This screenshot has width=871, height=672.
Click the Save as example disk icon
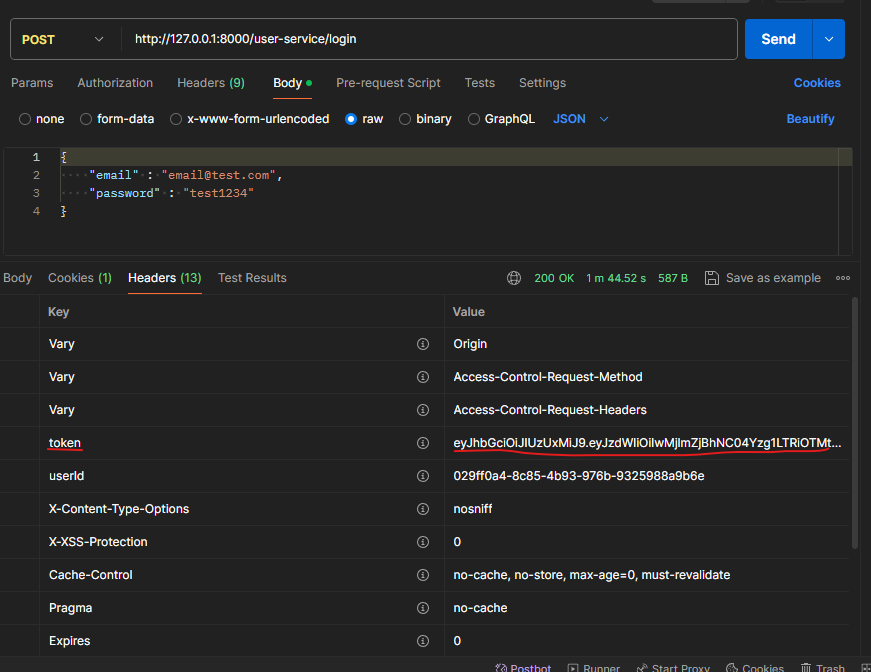712,278
